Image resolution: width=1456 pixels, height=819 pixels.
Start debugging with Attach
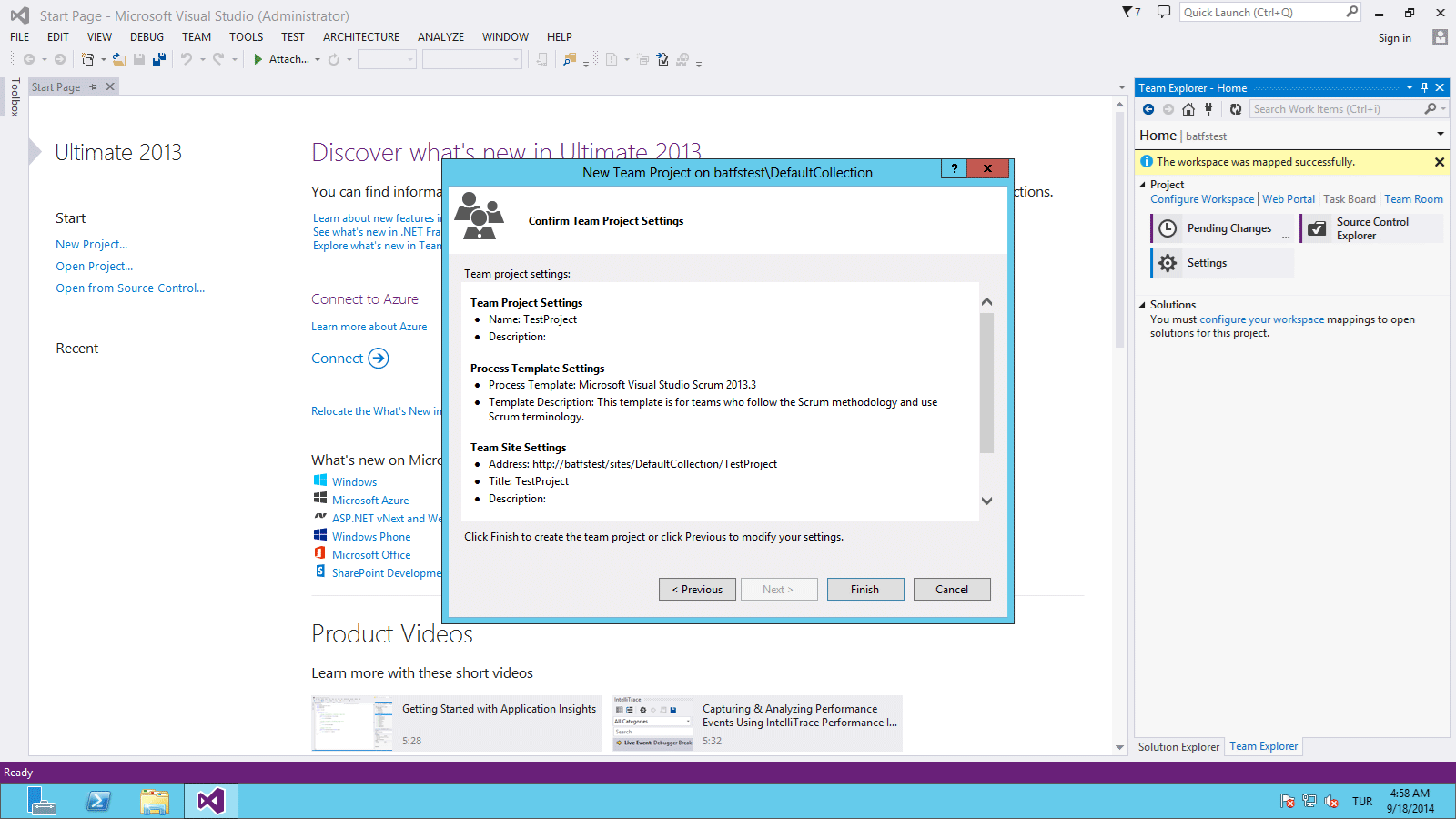coord(282,59)
